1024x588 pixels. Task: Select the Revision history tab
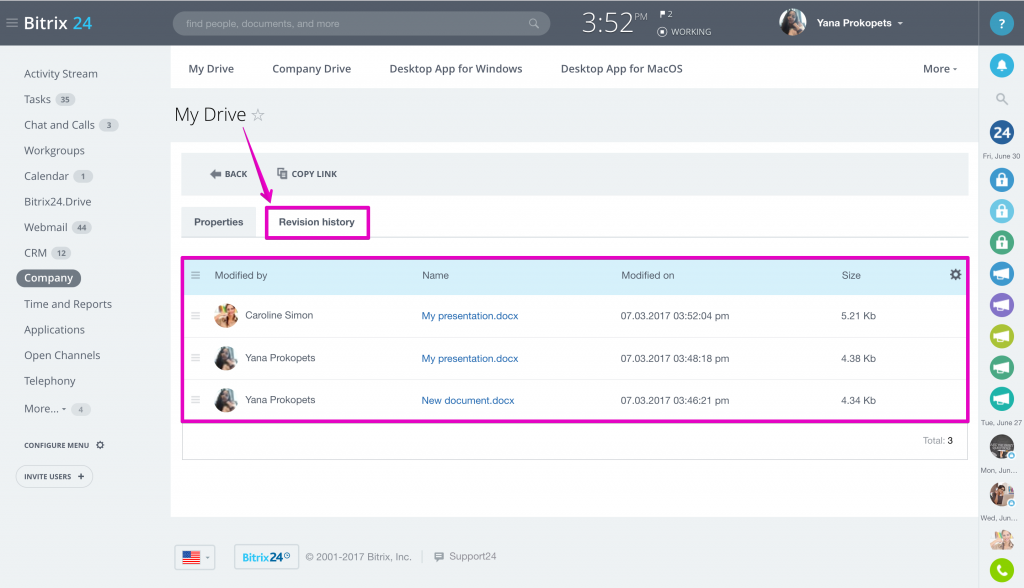click(317, 222)
